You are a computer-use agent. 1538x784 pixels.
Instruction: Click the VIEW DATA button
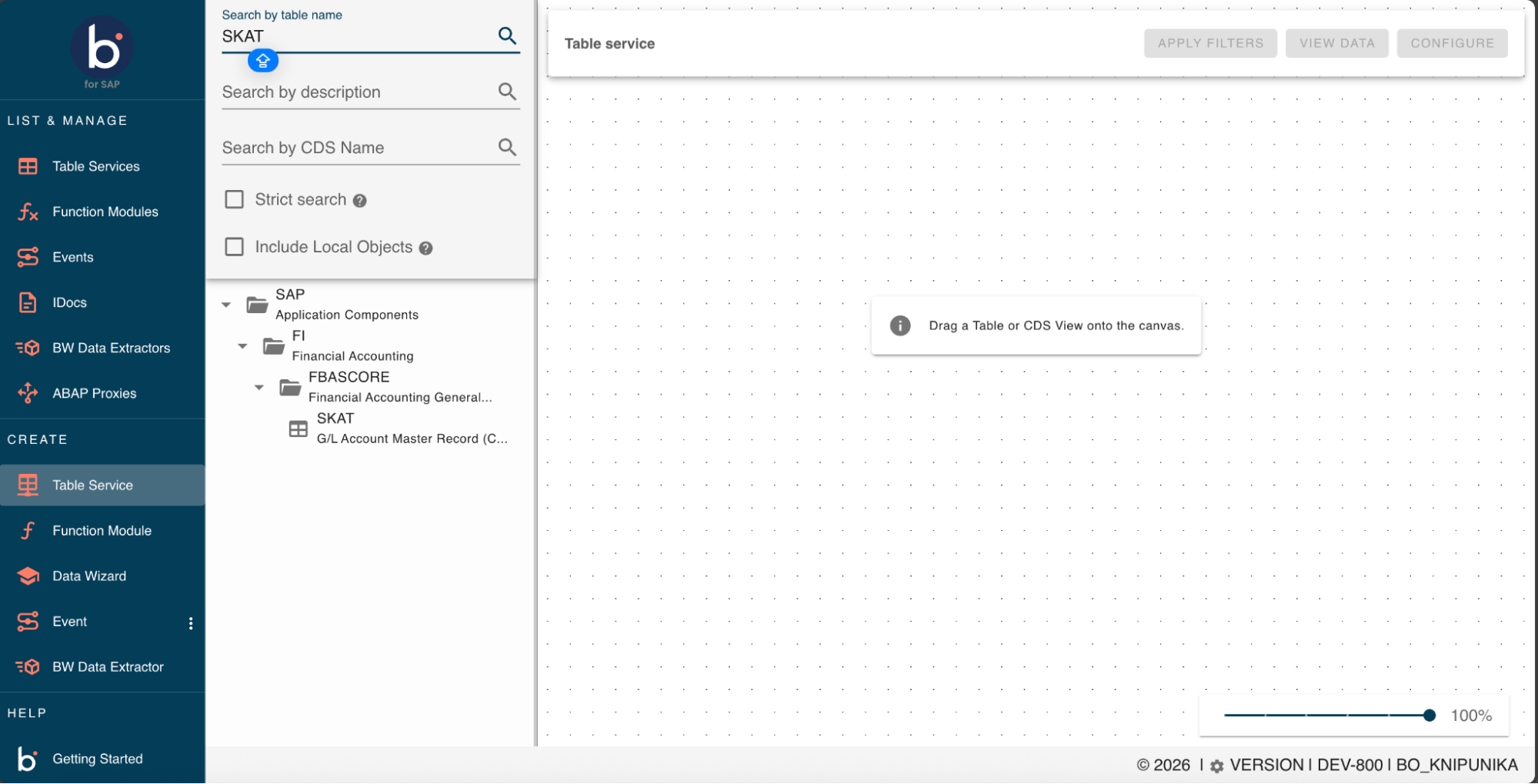point(1336,44)
